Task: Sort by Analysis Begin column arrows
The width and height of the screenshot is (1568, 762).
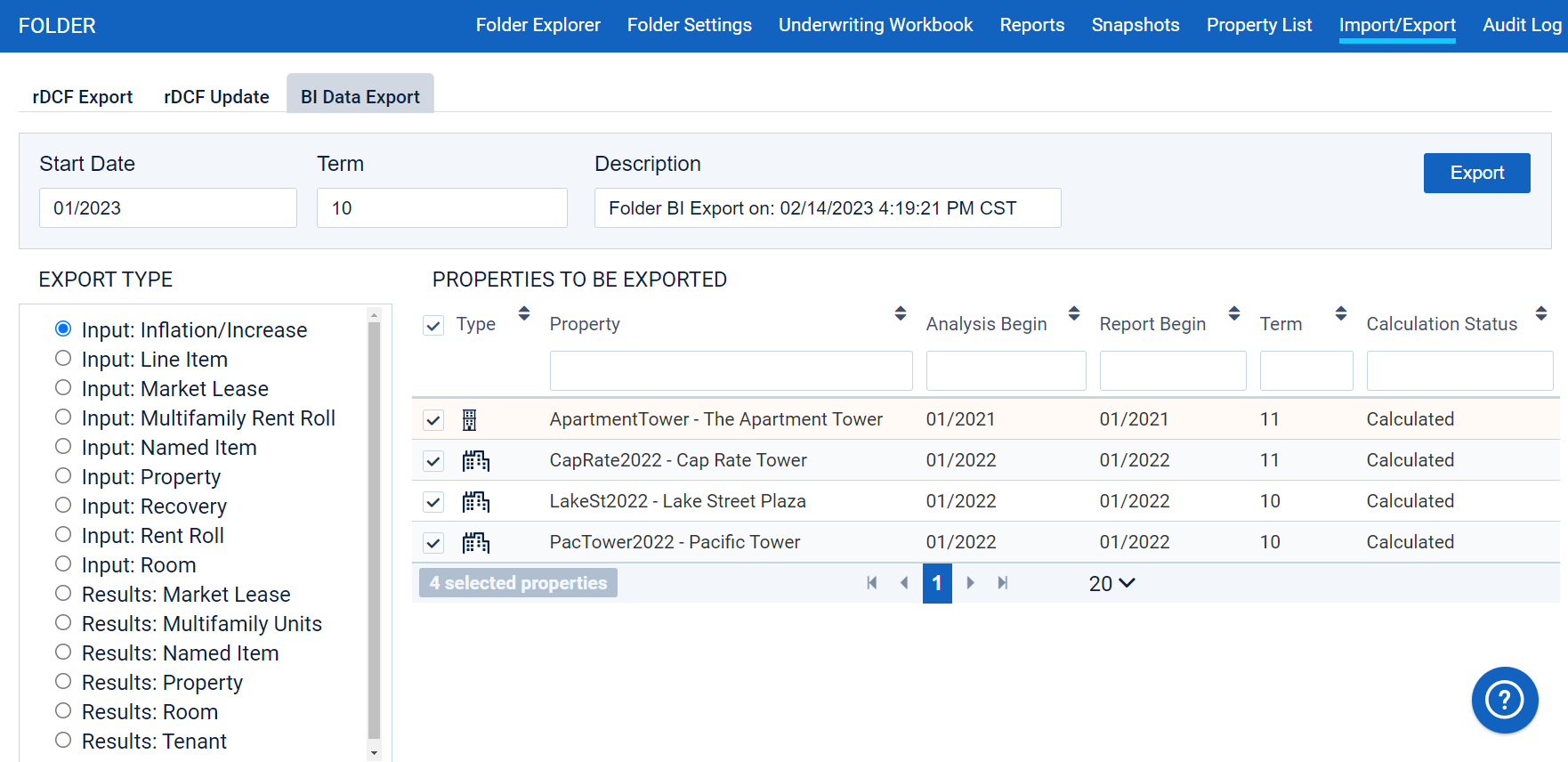Action: point(1074,313)
